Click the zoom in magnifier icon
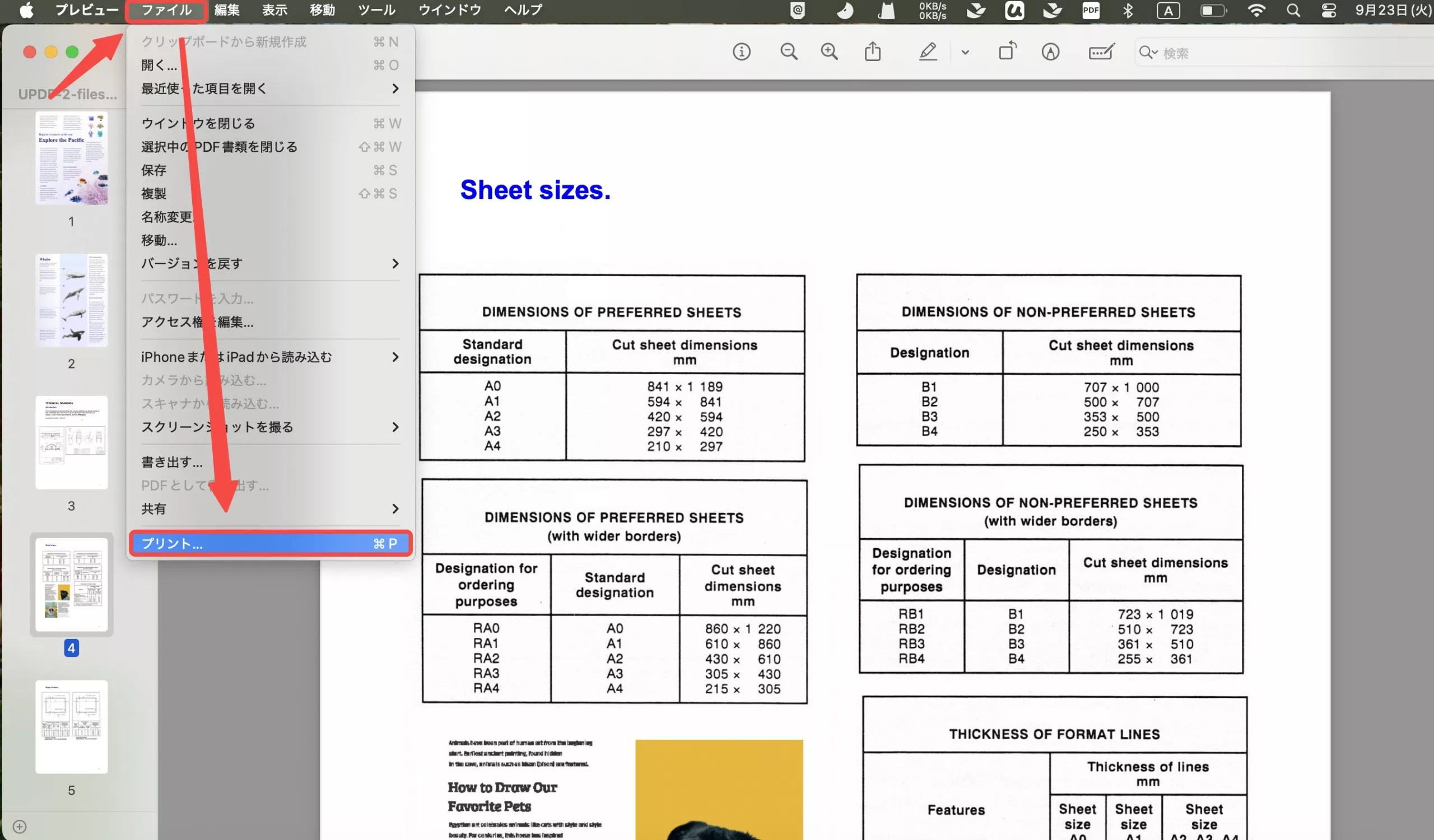 point(829,52)
